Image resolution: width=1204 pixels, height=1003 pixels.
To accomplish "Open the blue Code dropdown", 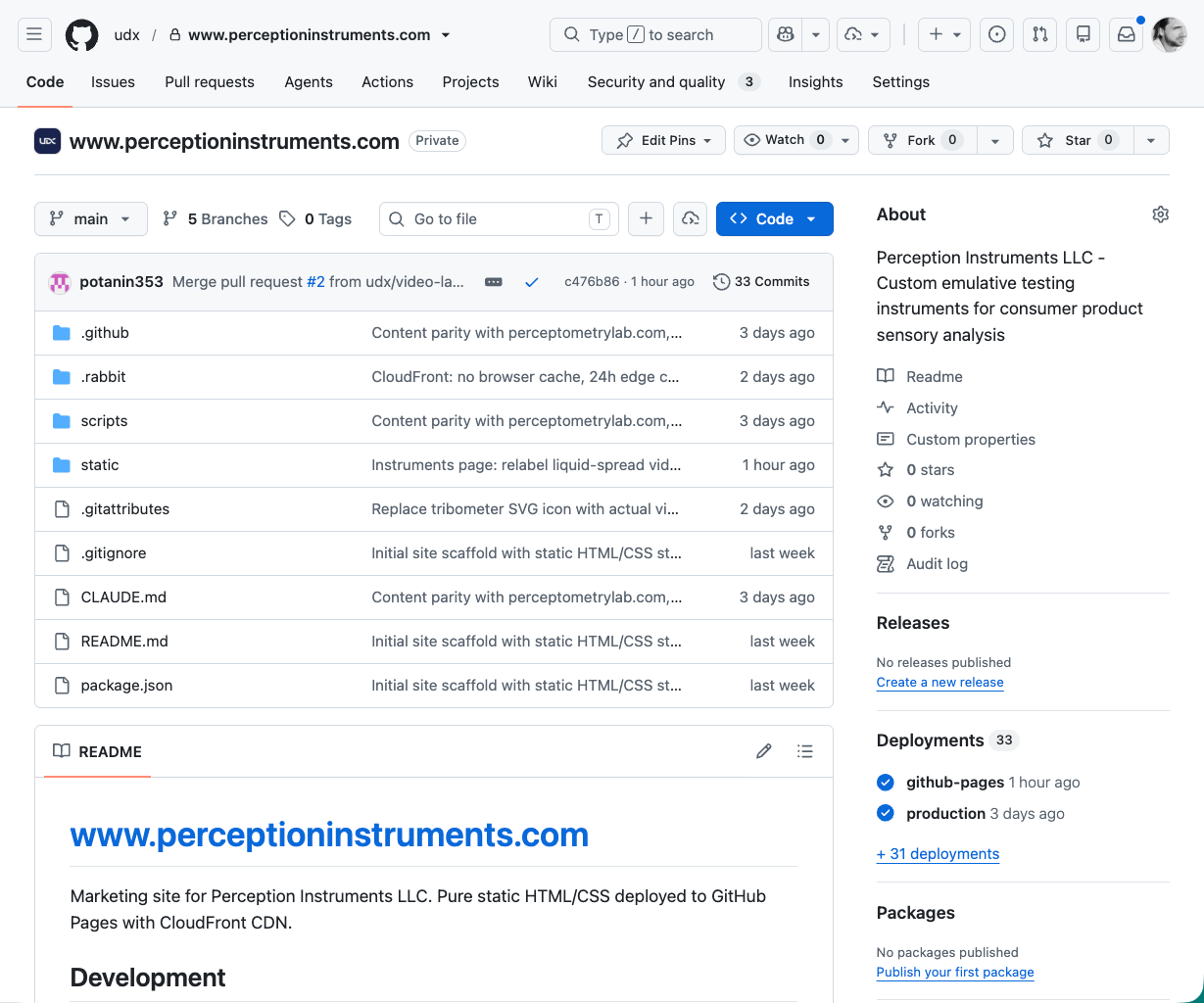I will coord(775,219).
